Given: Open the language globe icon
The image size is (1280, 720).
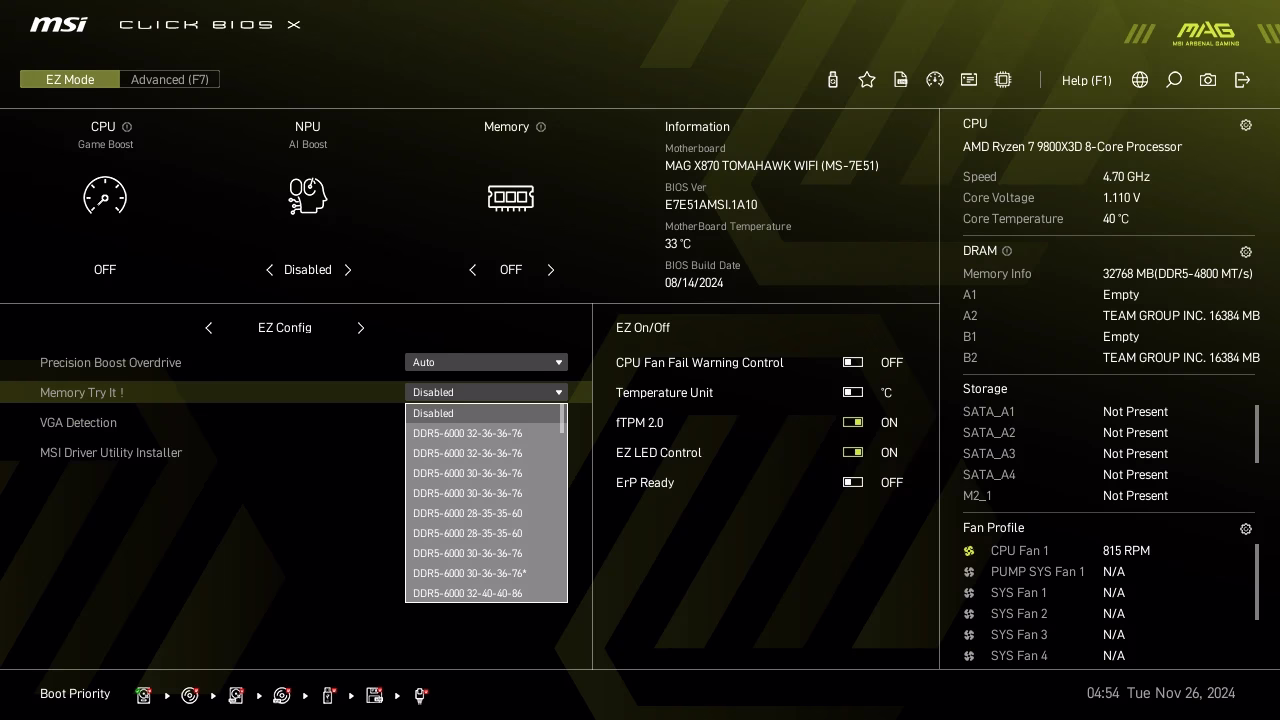Looking at the screenshot, I should [1140, 80].
